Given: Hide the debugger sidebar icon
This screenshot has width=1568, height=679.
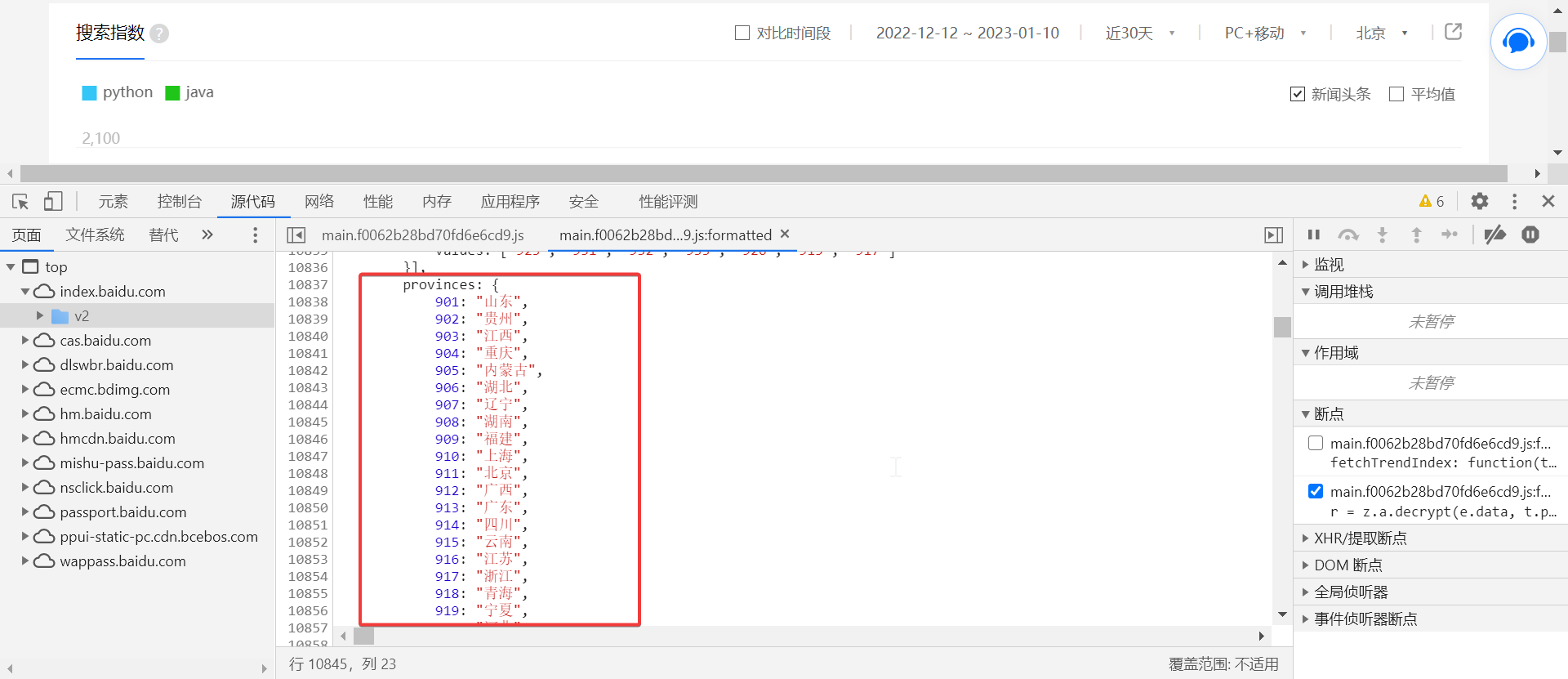Looking at the screenshot, I should 1273,235.
